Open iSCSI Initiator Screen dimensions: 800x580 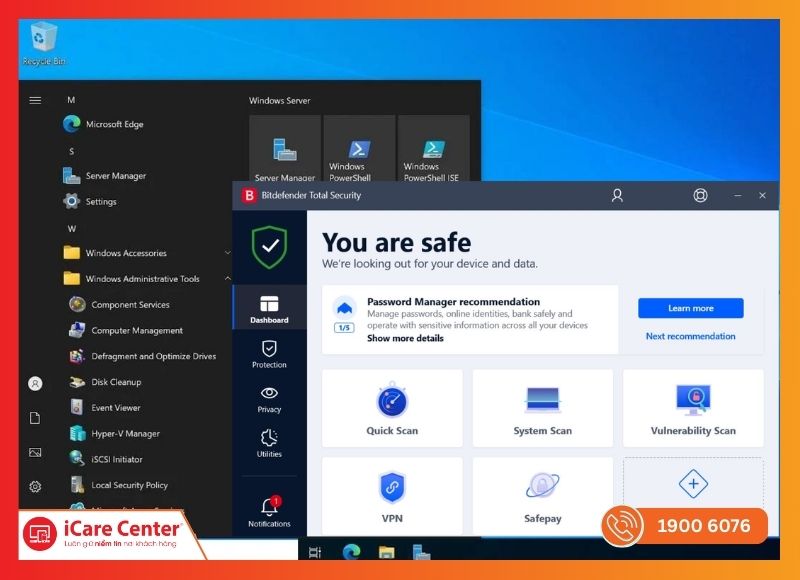point(106,459)
